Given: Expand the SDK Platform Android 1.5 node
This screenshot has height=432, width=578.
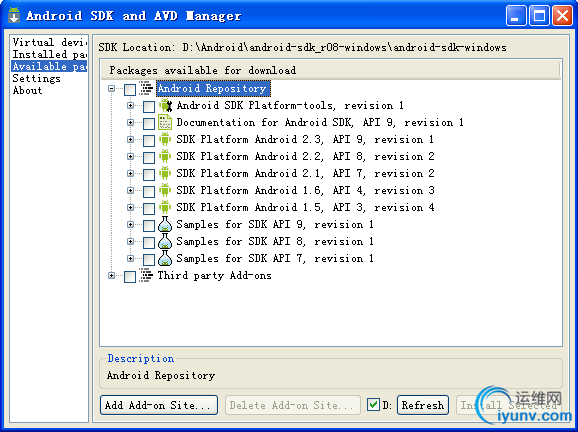Looking at the screenshot, I should coord(130,207).
